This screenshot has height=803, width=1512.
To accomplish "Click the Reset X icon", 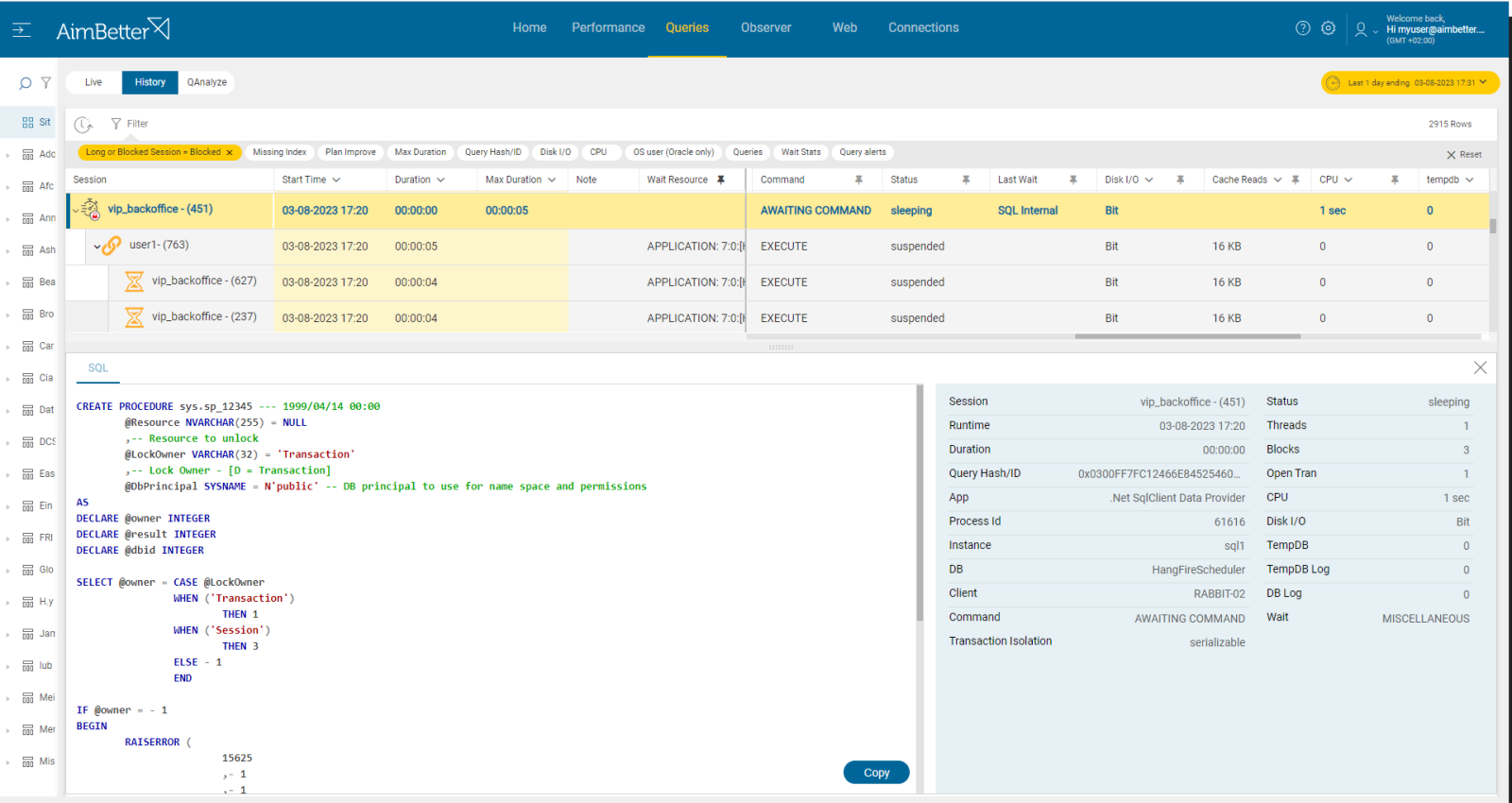I will click(1452, 155).
